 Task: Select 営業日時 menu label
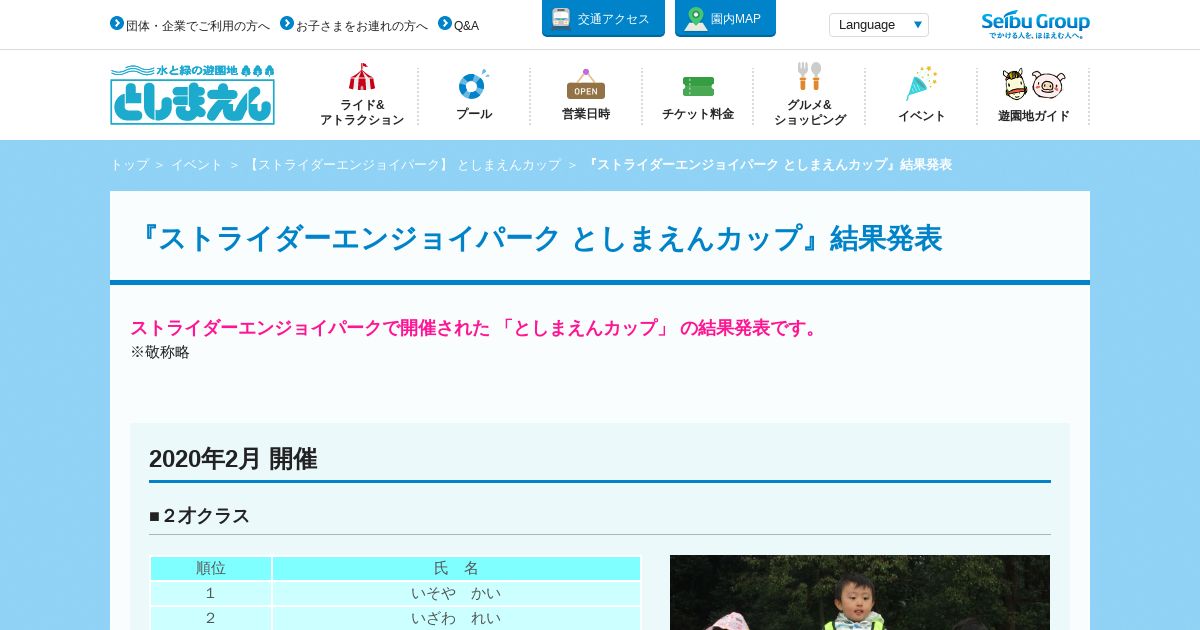click(x=586, y=114)
